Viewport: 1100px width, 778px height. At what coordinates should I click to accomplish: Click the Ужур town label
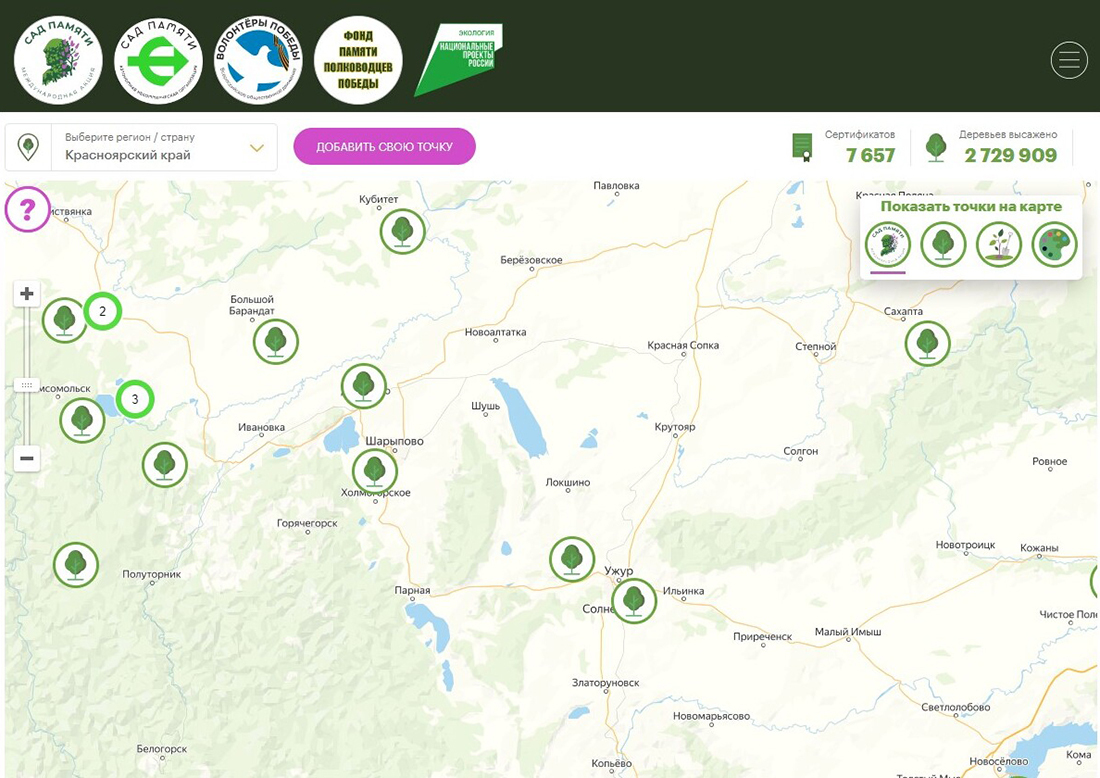(x=619, y=571)
